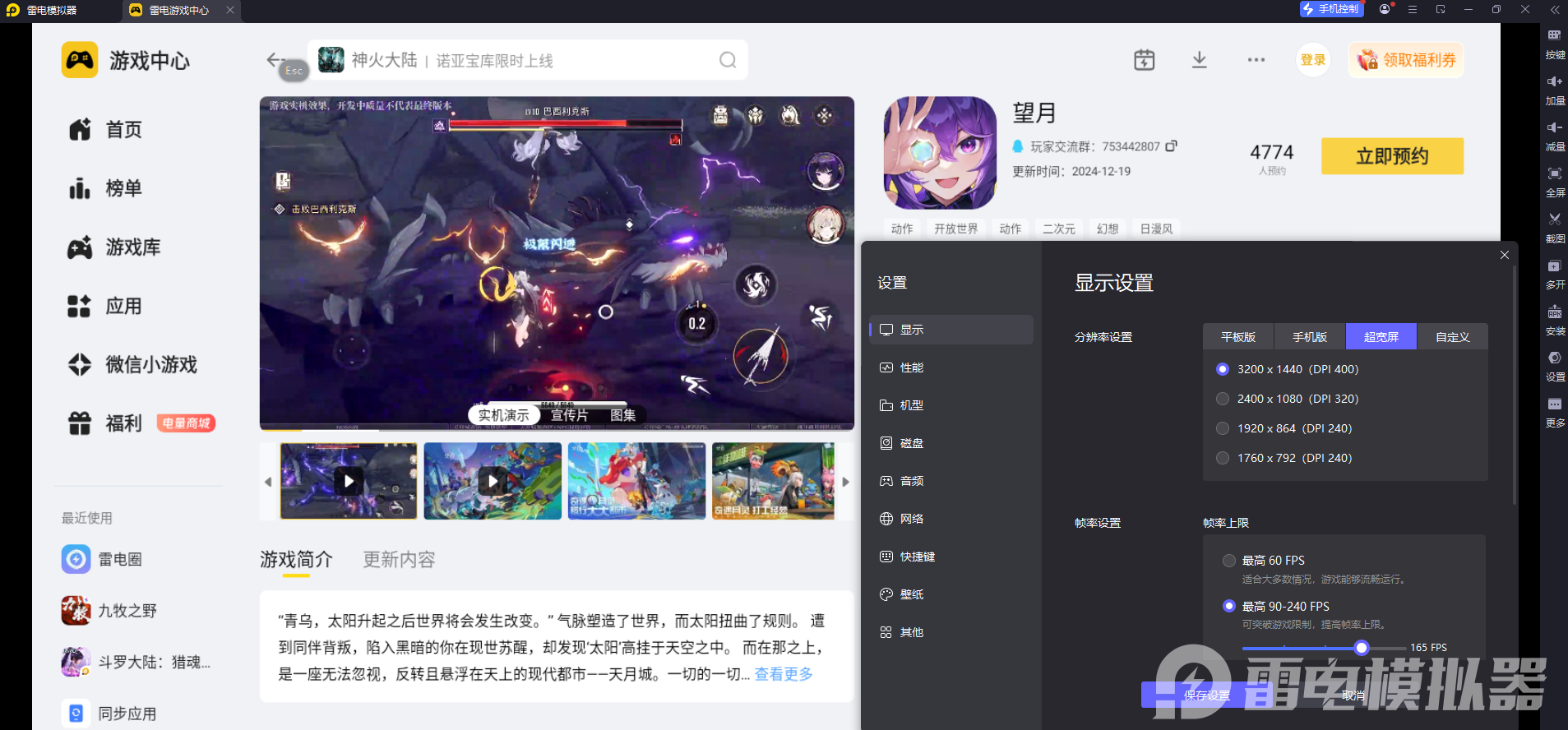
Task: Click 取消 to cancel settings
Action: click(x=1353, y=695)
